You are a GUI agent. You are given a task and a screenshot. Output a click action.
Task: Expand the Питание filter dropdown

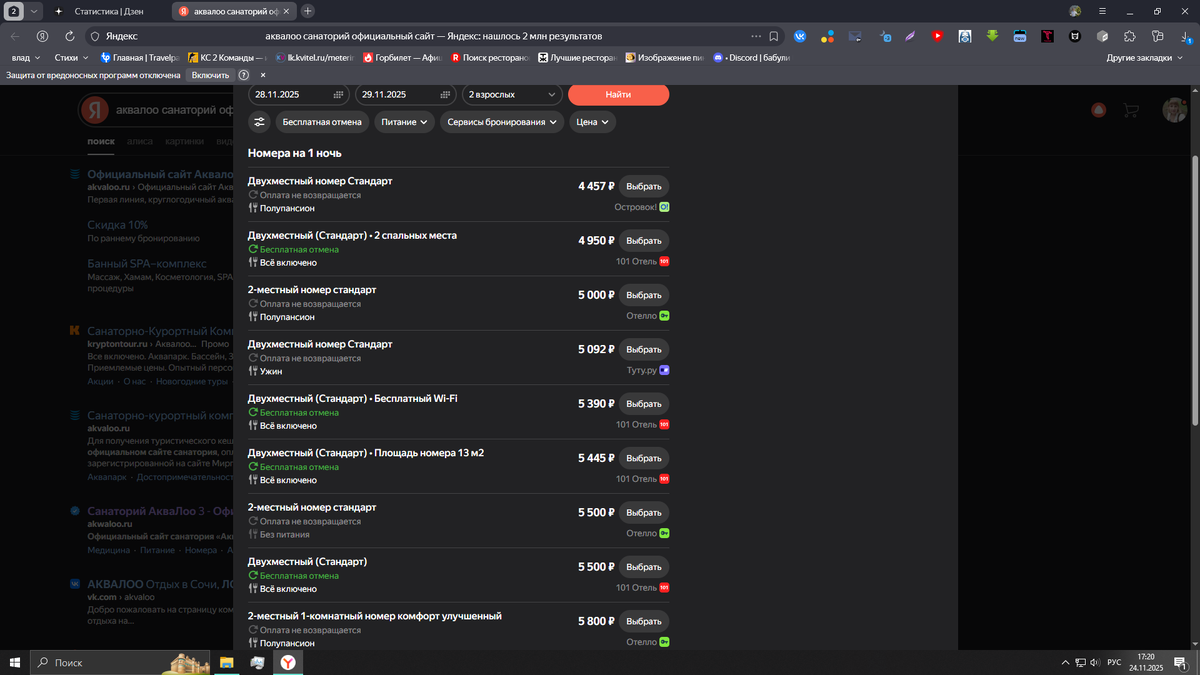click(405, 122)
